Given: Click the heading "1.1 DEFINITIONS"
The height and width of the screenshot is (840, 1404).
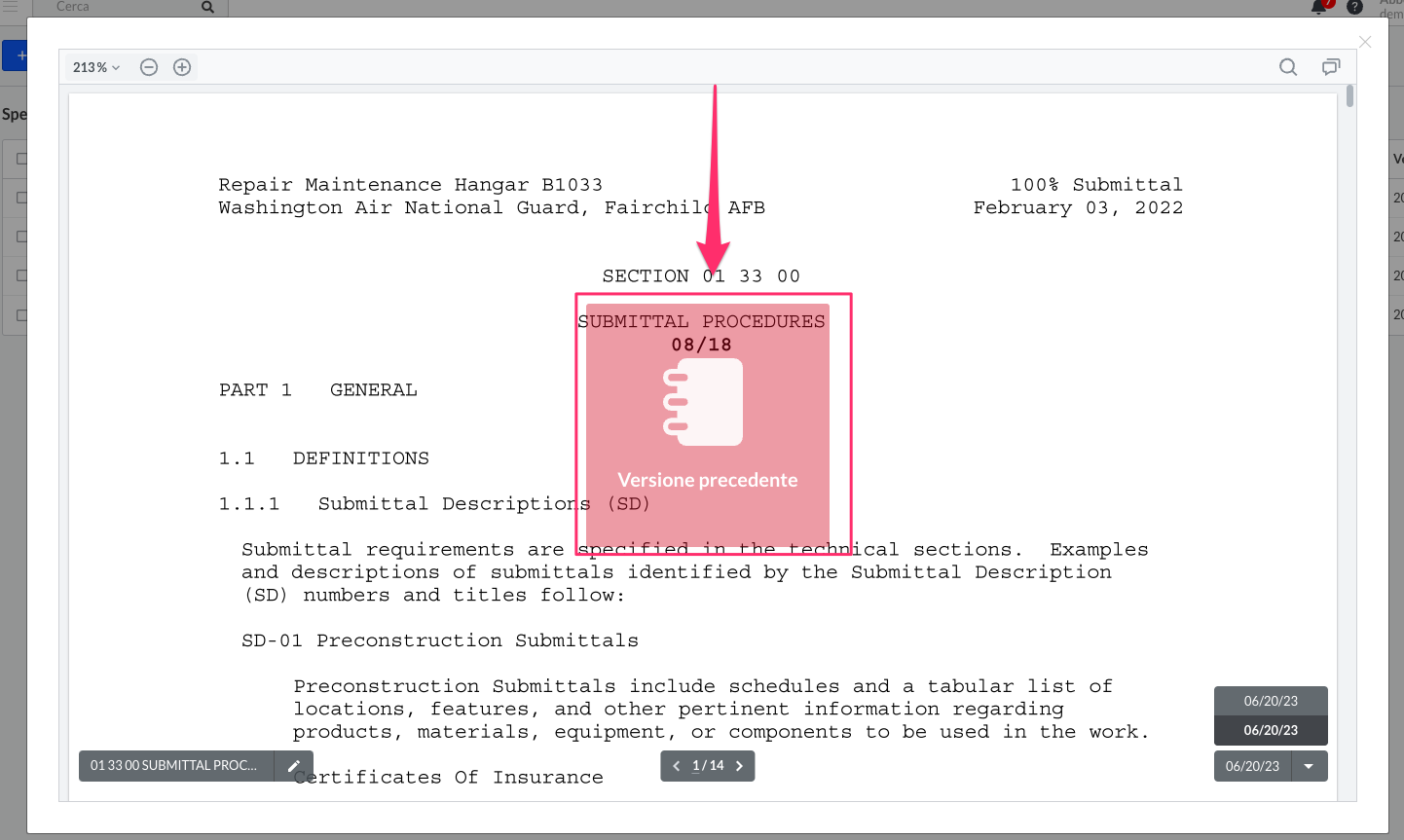Looking at the screenshot, I should pos(323,458).
